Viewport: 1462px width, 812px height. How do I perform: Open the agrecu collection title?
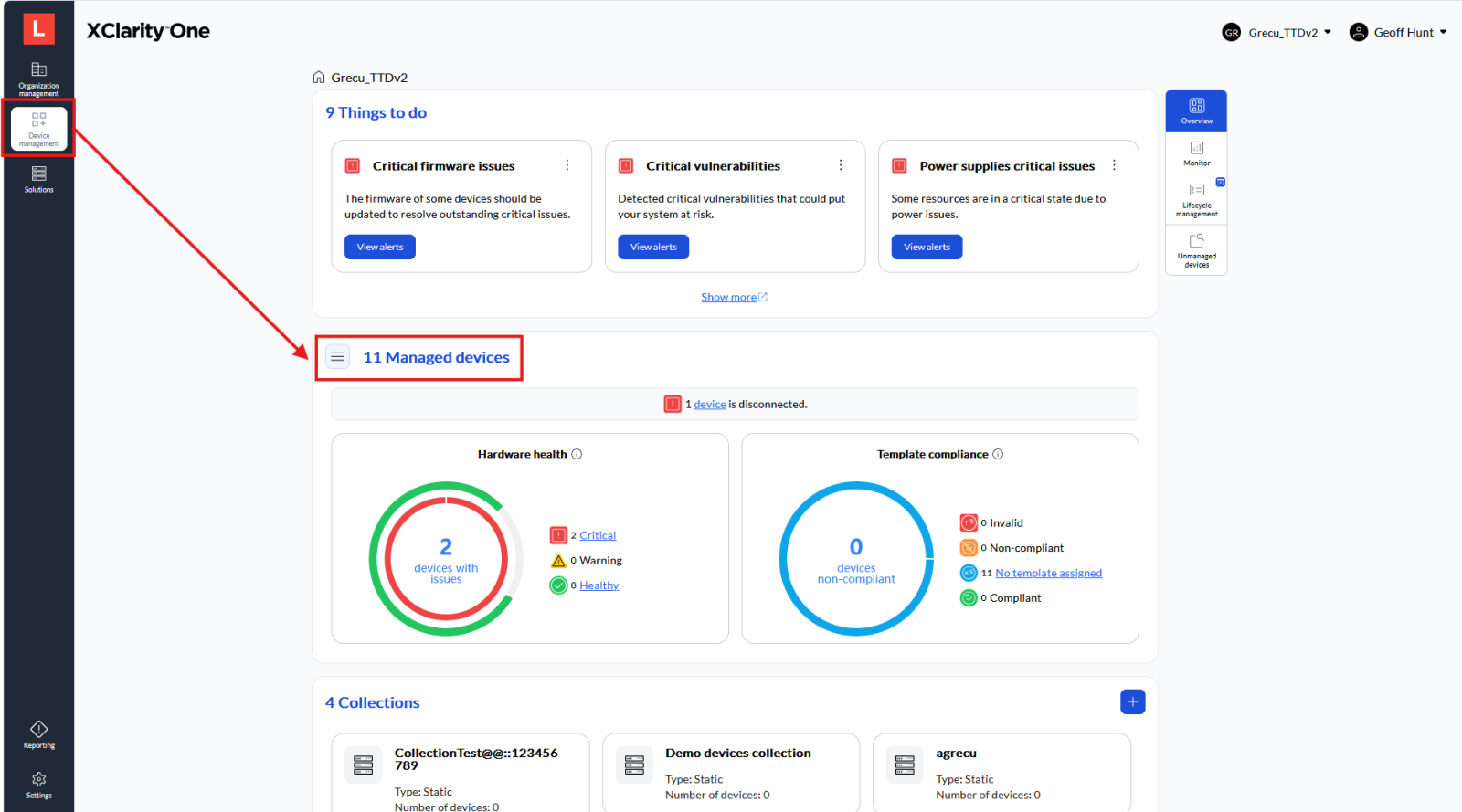[956, 753]
